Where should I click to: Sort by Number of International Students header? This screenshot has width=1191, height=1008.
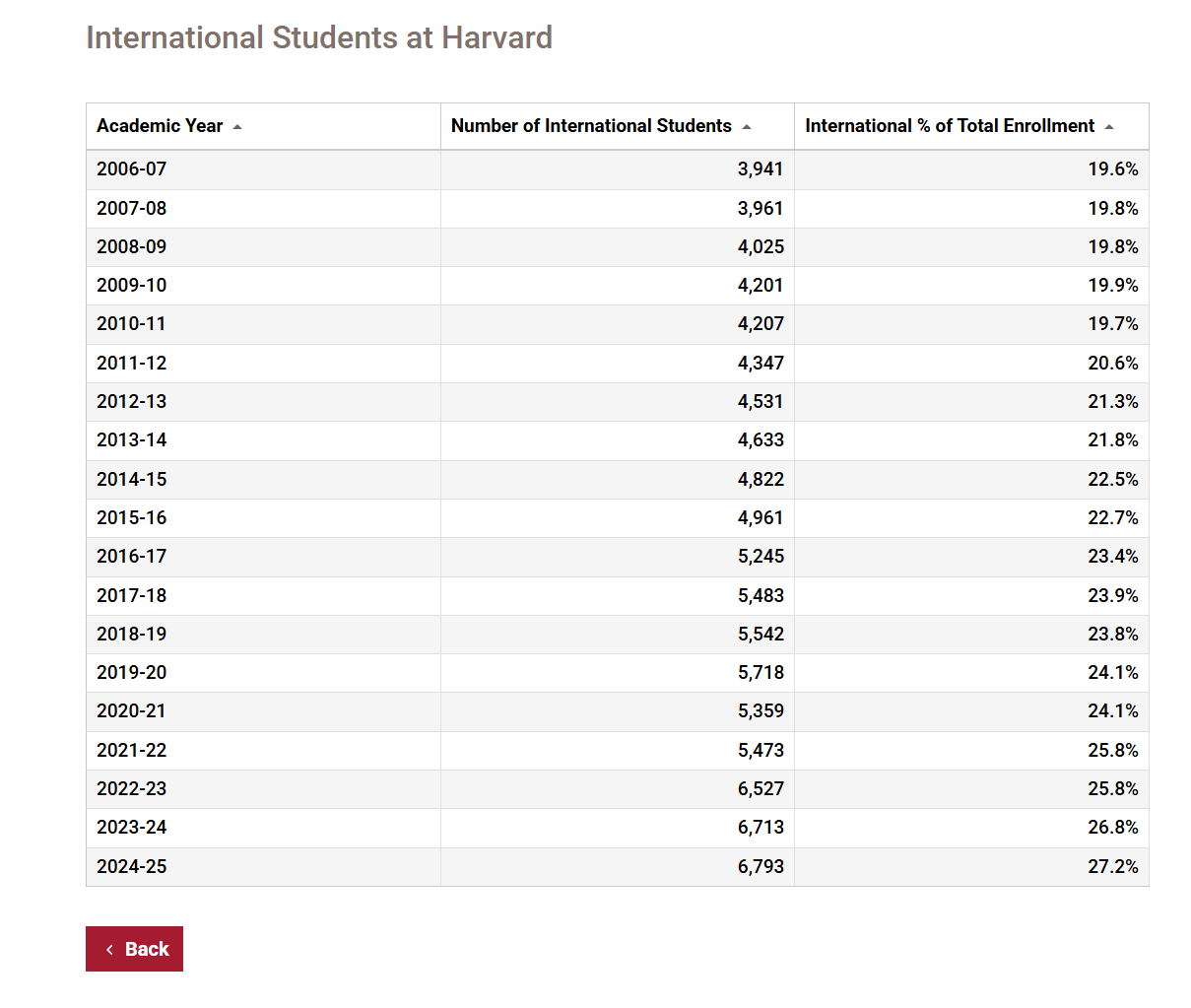pos(591,126)
